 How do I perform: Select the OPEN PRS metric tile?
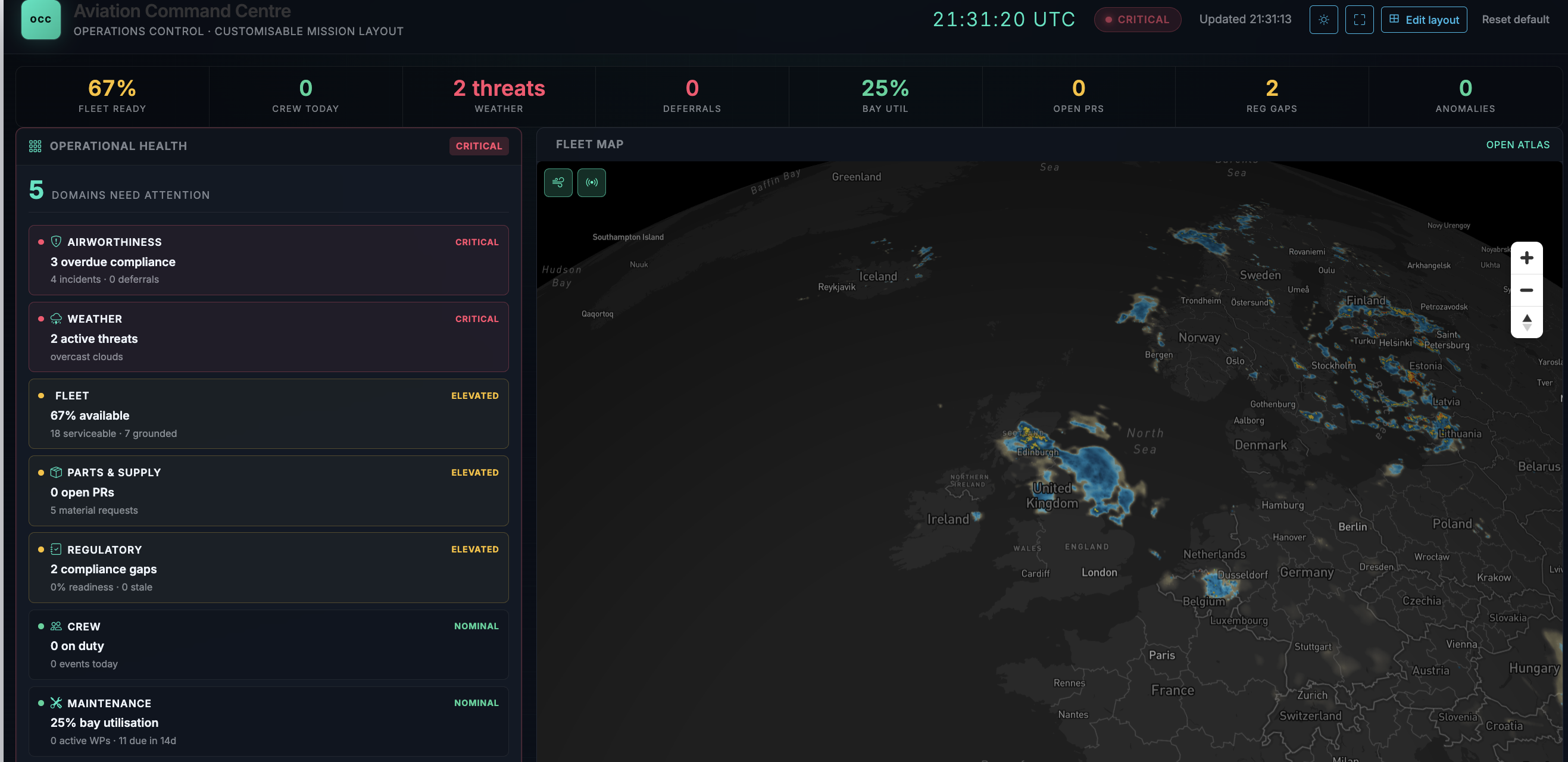[1079, 96]
